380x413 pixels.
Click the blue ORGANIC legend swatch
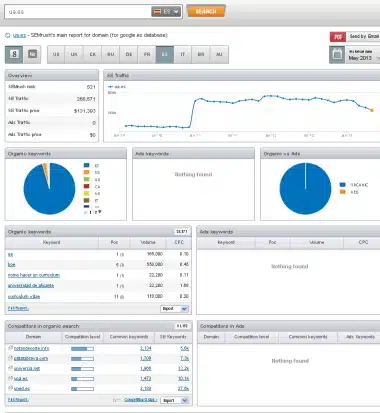[x=342, y=185]
